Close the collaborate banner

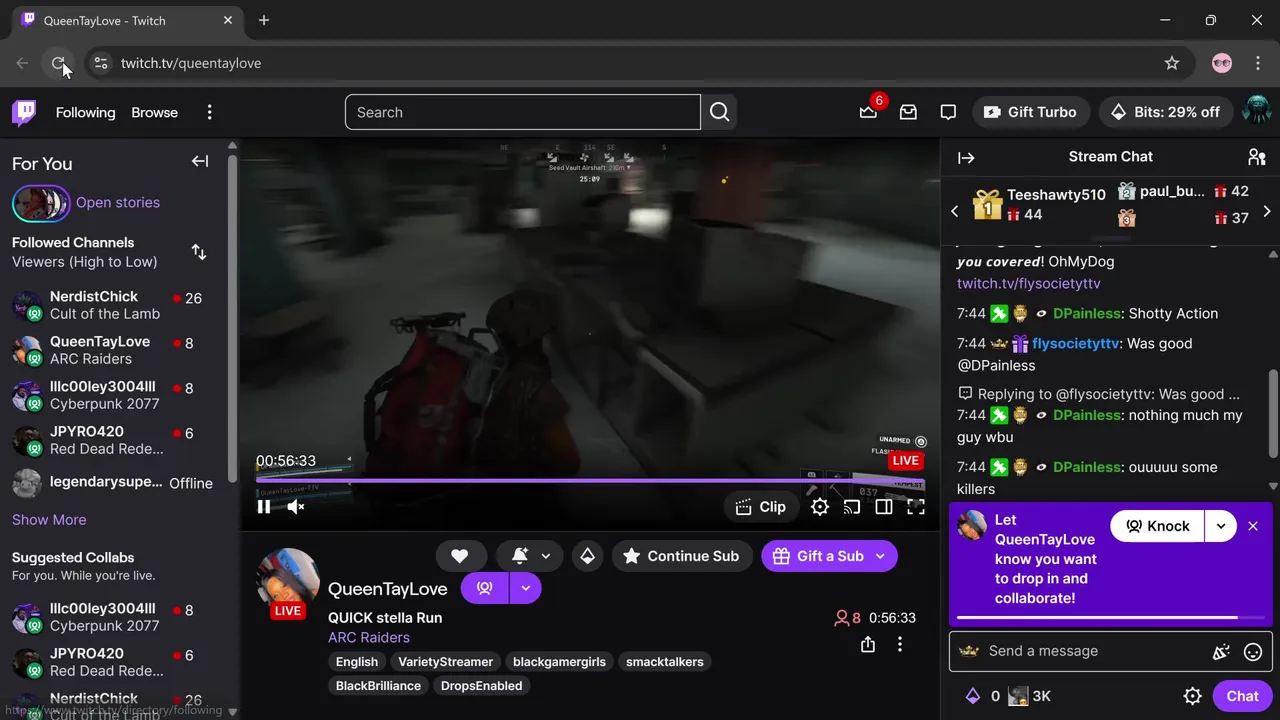coord(1253,526)
